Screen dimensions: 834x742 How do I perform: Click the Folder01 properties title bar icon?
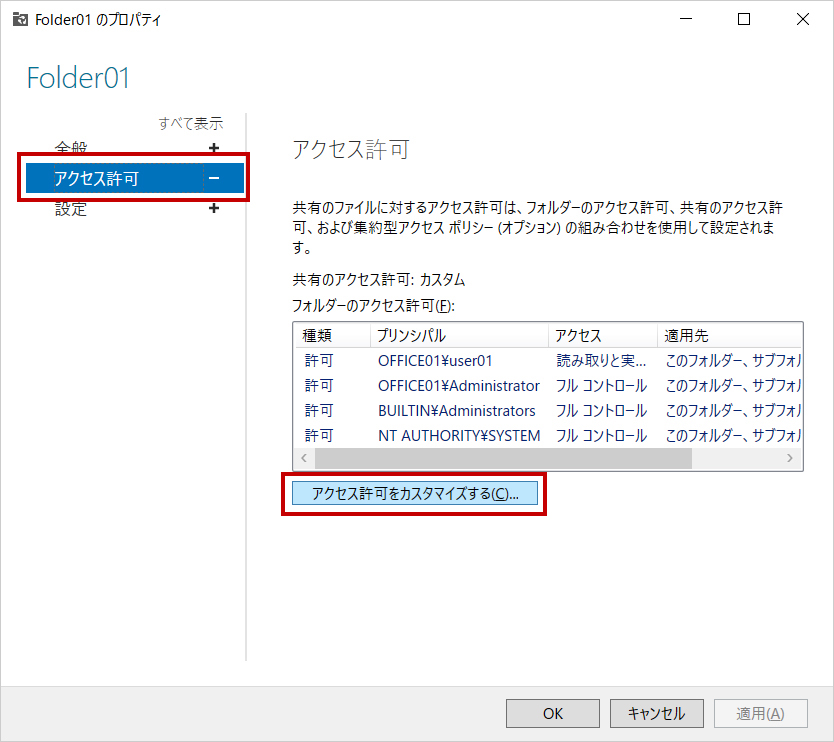point(19,19)
